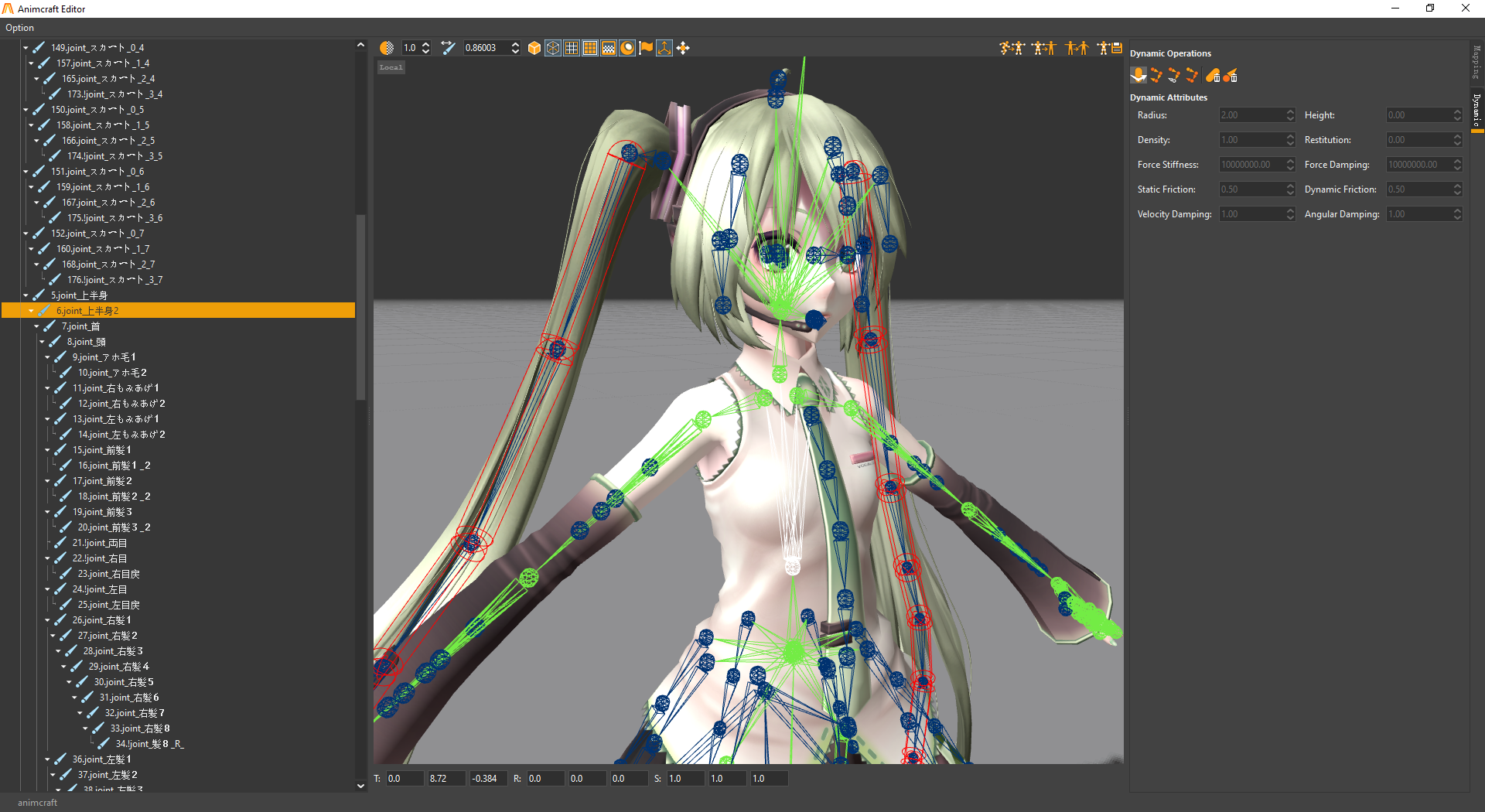Click the third orange joint chain icon
This screenshot has width=1485, height=812.
coord(1193,75)
